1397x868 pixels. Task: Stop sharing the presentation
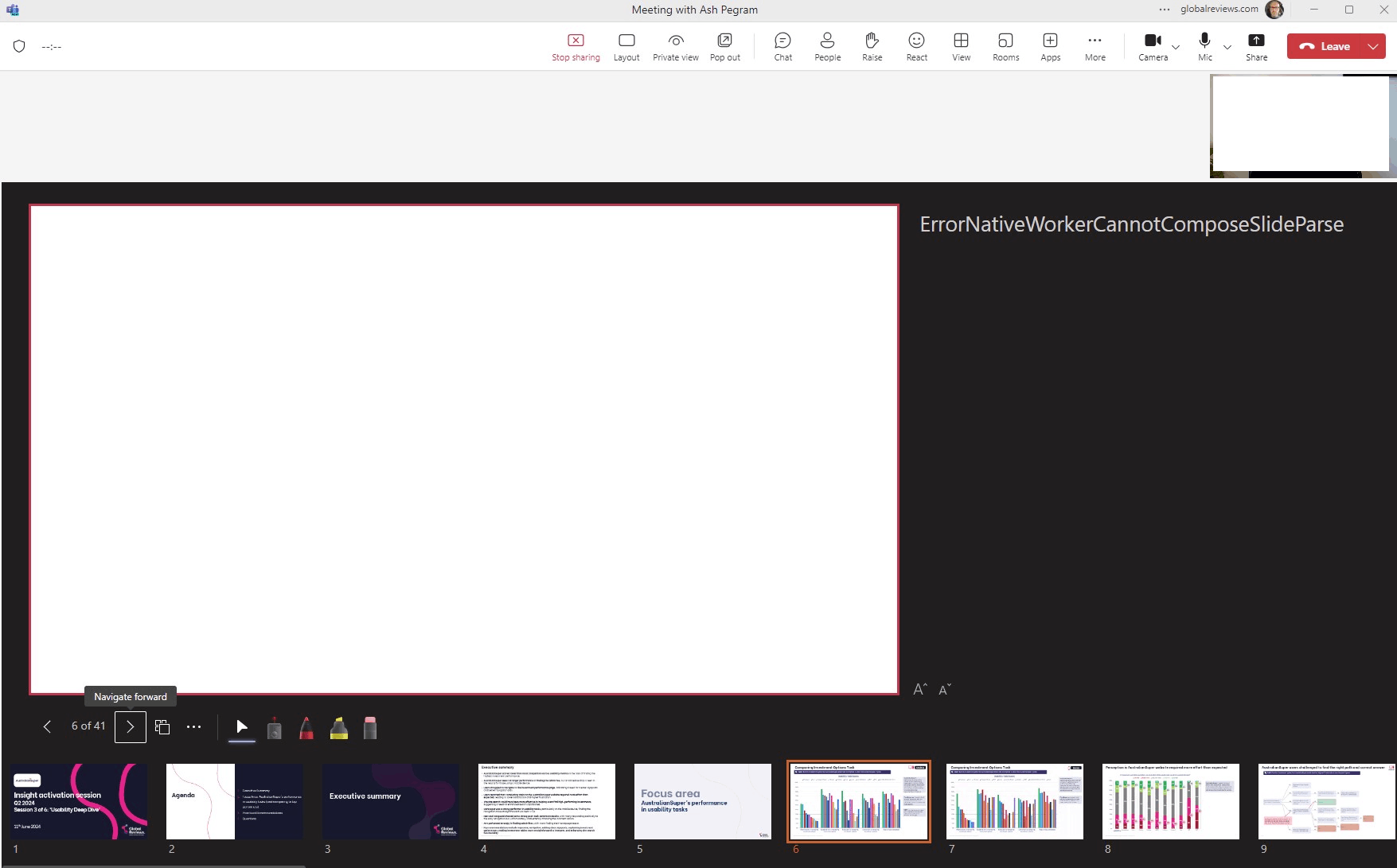[576, 47]
